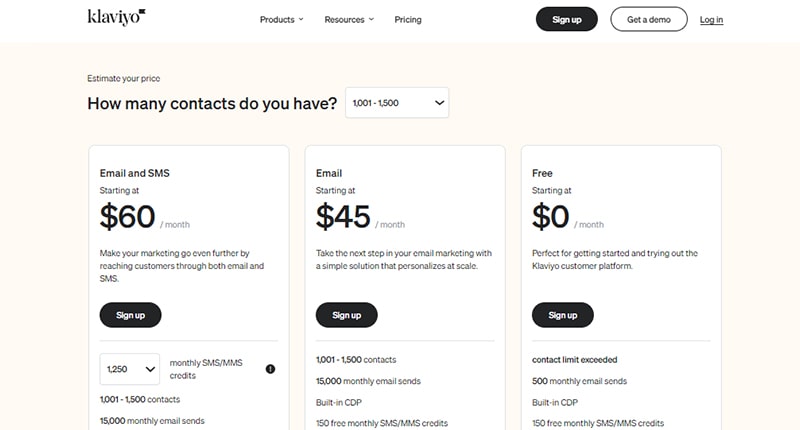Viewport: 800px width, 430px height.
Task: Click the contacts dropdown arrow icon
Action: (439, 103)
